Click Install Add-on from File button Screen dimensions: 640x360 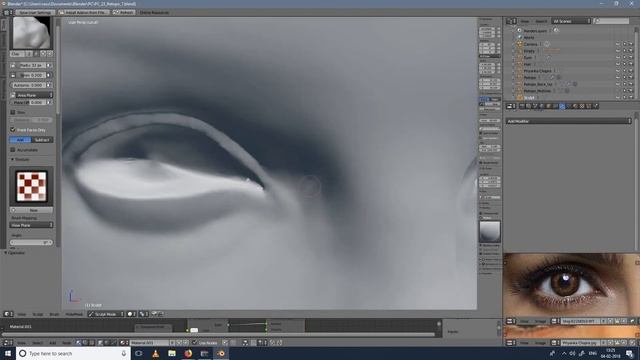click(x=83, y=12)
